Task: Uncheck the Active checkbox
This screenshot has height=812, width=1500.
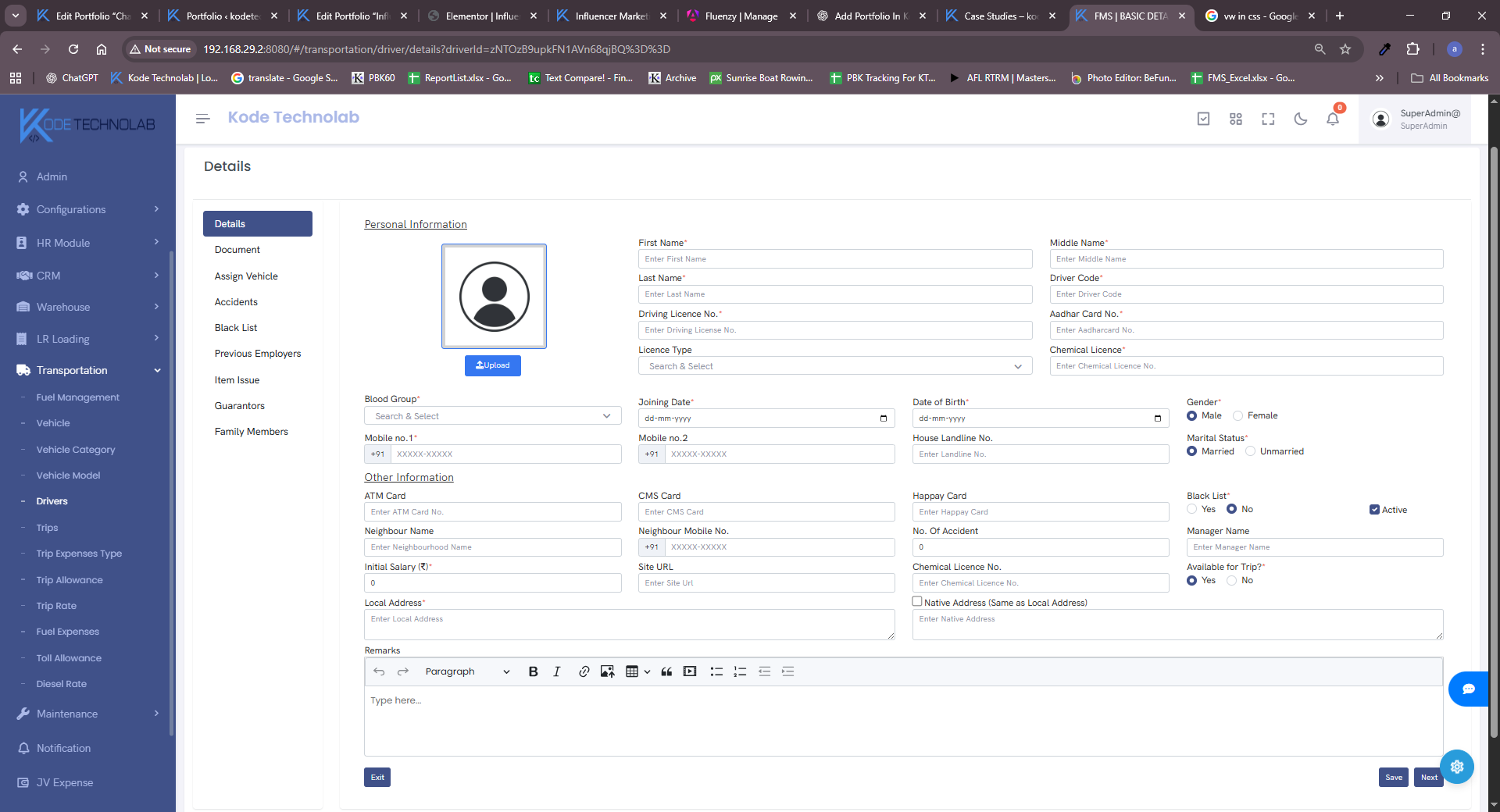Action: [1374, 510]
